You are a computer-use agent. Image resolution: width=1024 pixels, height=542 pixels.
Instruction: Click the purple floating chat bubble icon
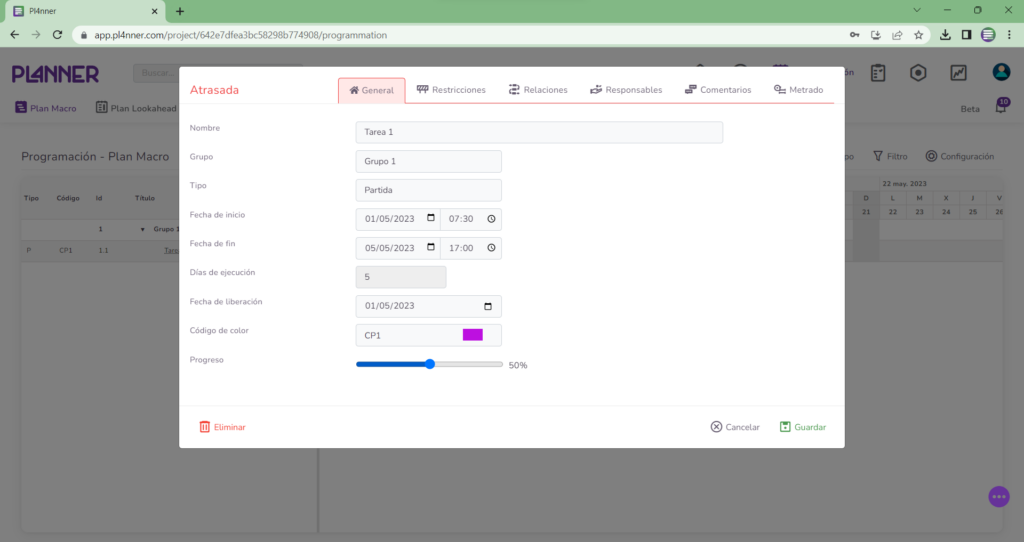(998, 496)
